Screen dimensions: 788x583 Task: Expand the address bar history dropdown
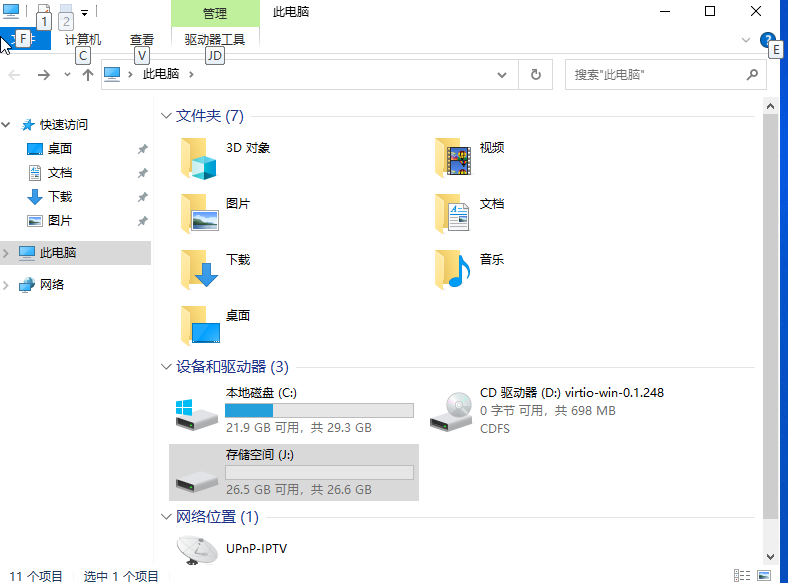[x=513, y=75]
